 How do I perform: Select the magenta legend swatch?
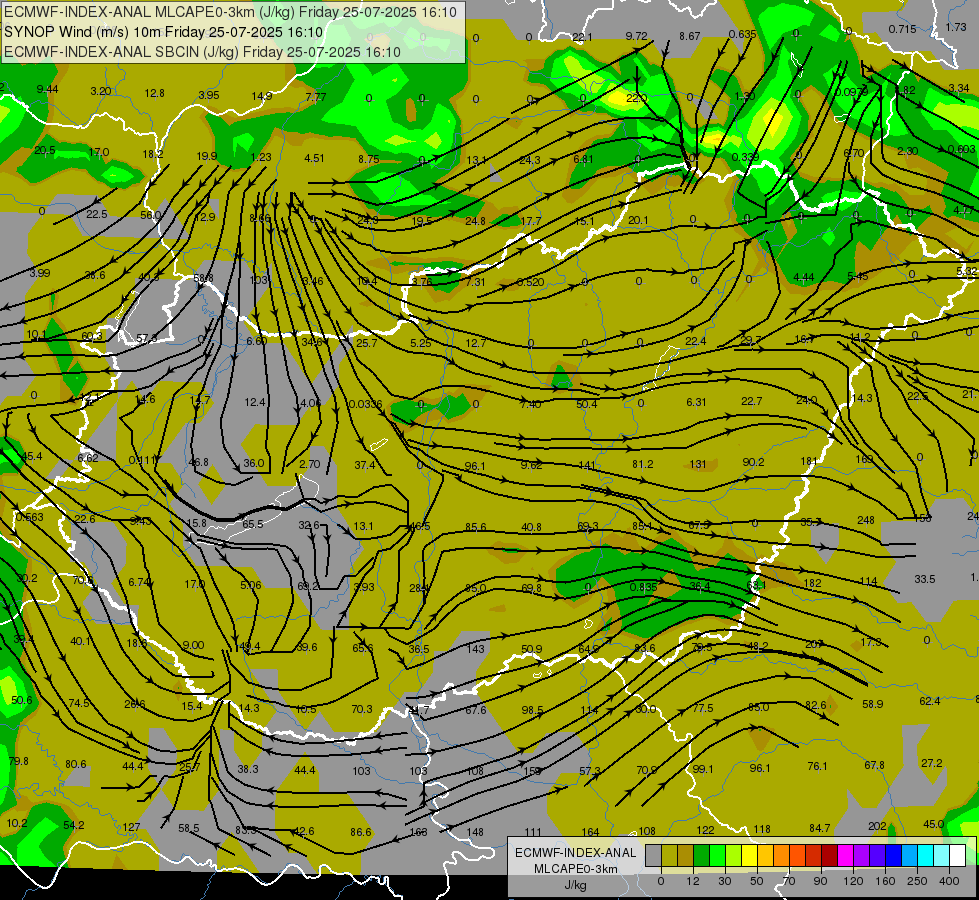point(845,856)
